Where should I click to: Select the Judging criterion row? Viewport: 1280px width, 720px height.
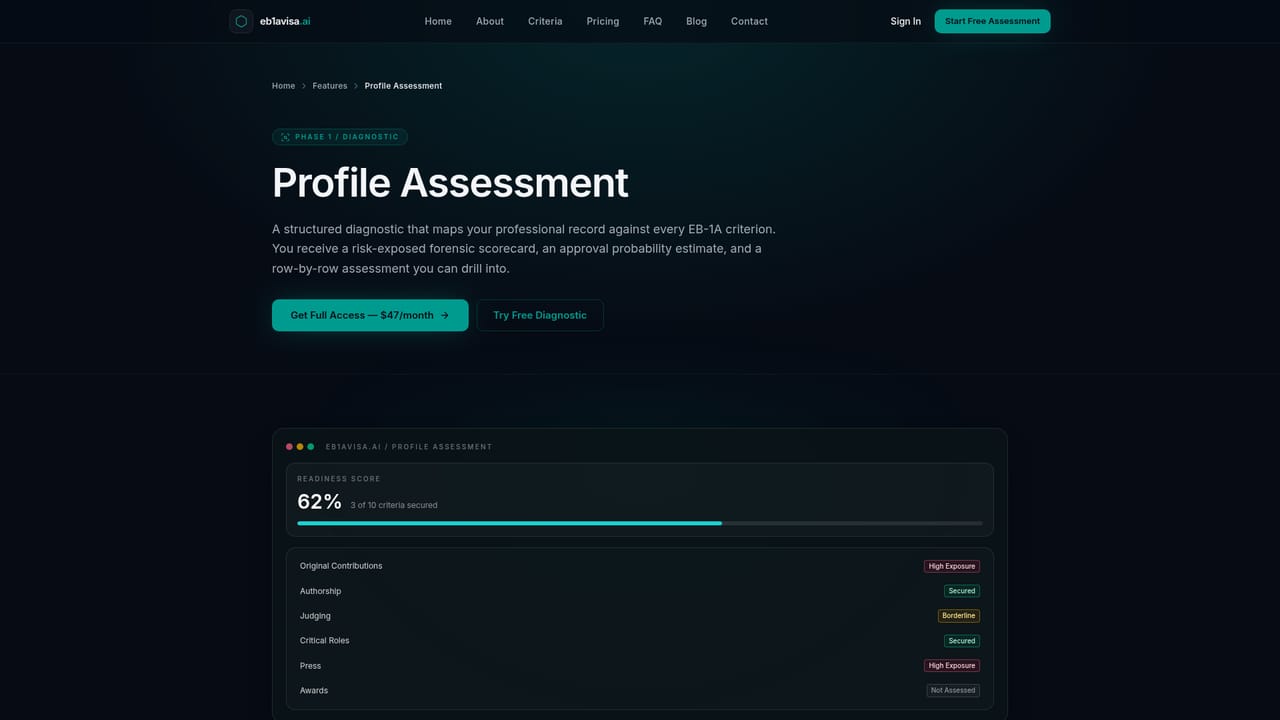point(640,616)
